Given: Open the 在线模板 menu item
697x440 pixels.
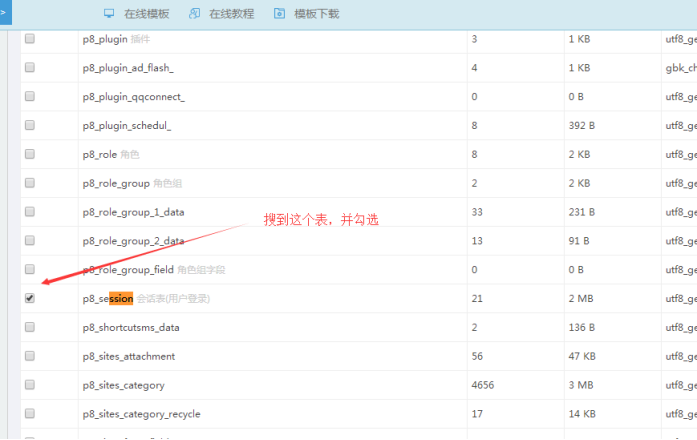Looking at the screenshot, I should click(146, 14).
